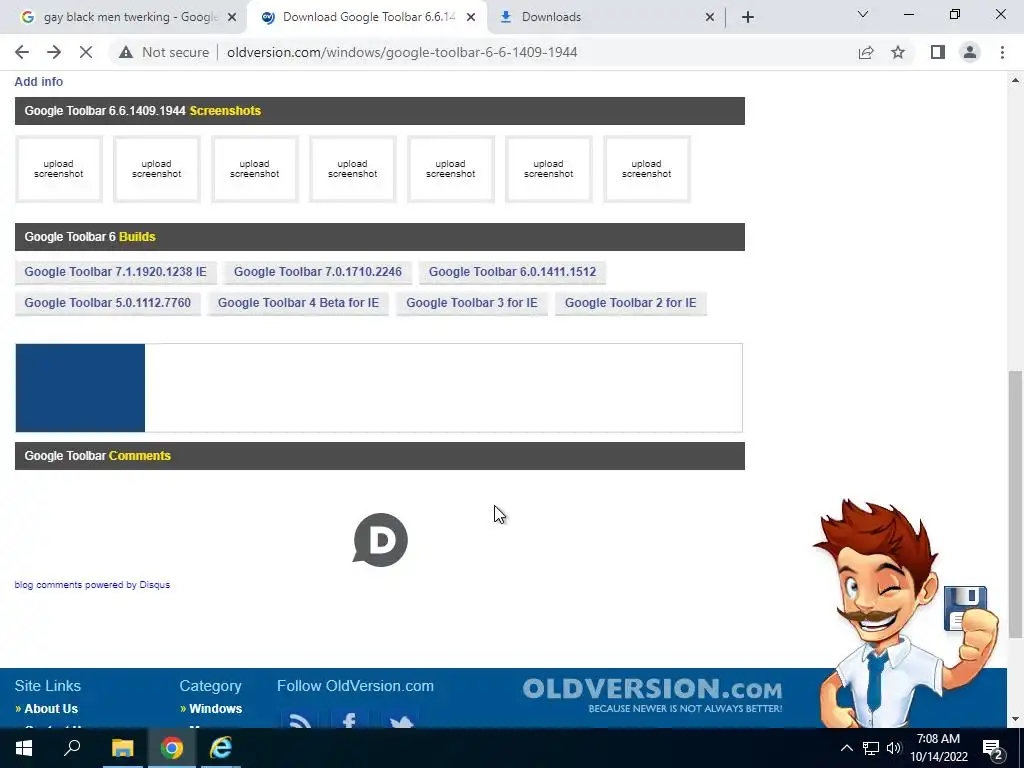Open Google Toolbar 7.0.1710.2246 build
This screenshot has width=1024, height=768.
point(318,272)
